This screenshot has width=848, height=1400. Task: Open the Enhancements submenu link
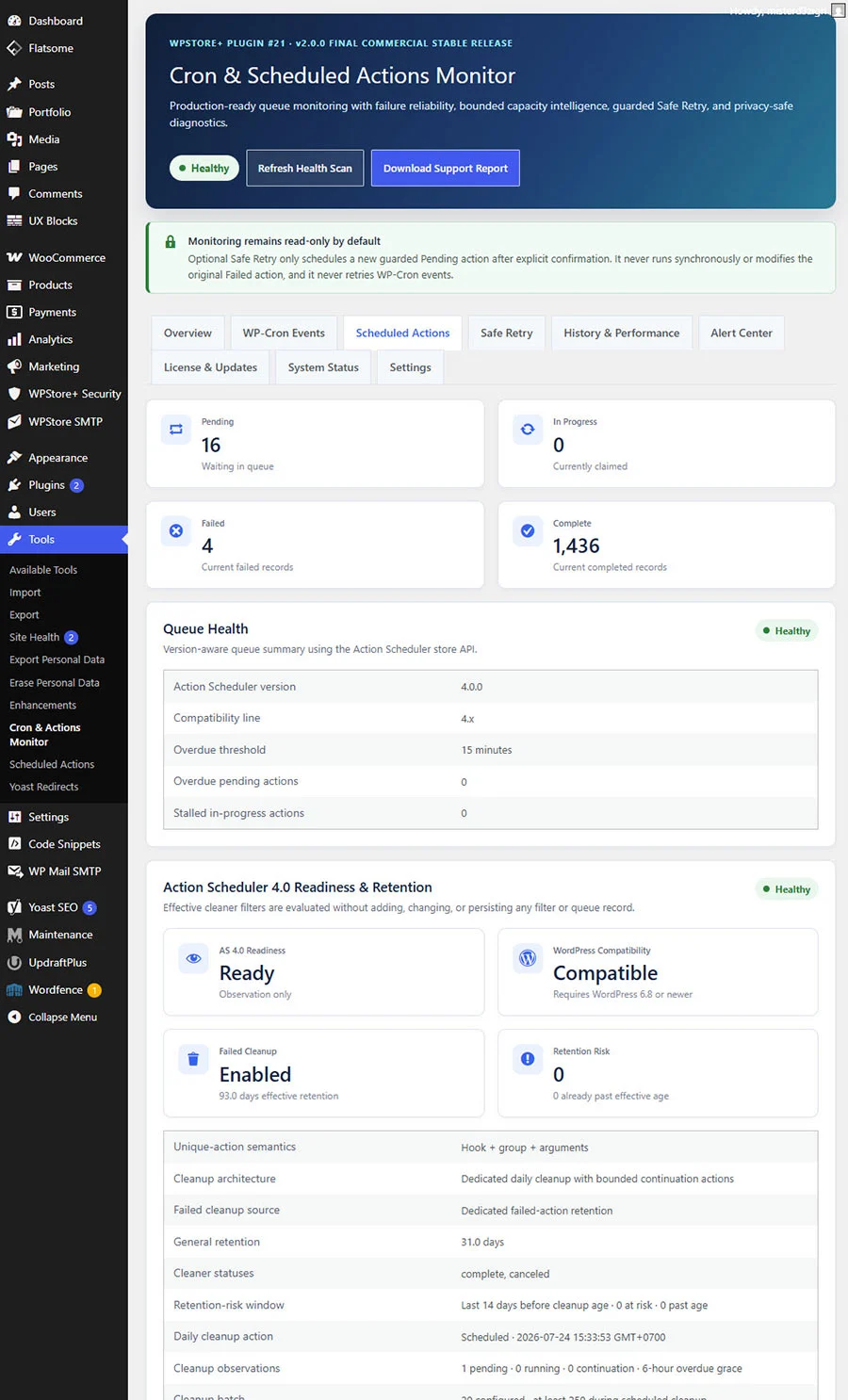coord(43,706)
